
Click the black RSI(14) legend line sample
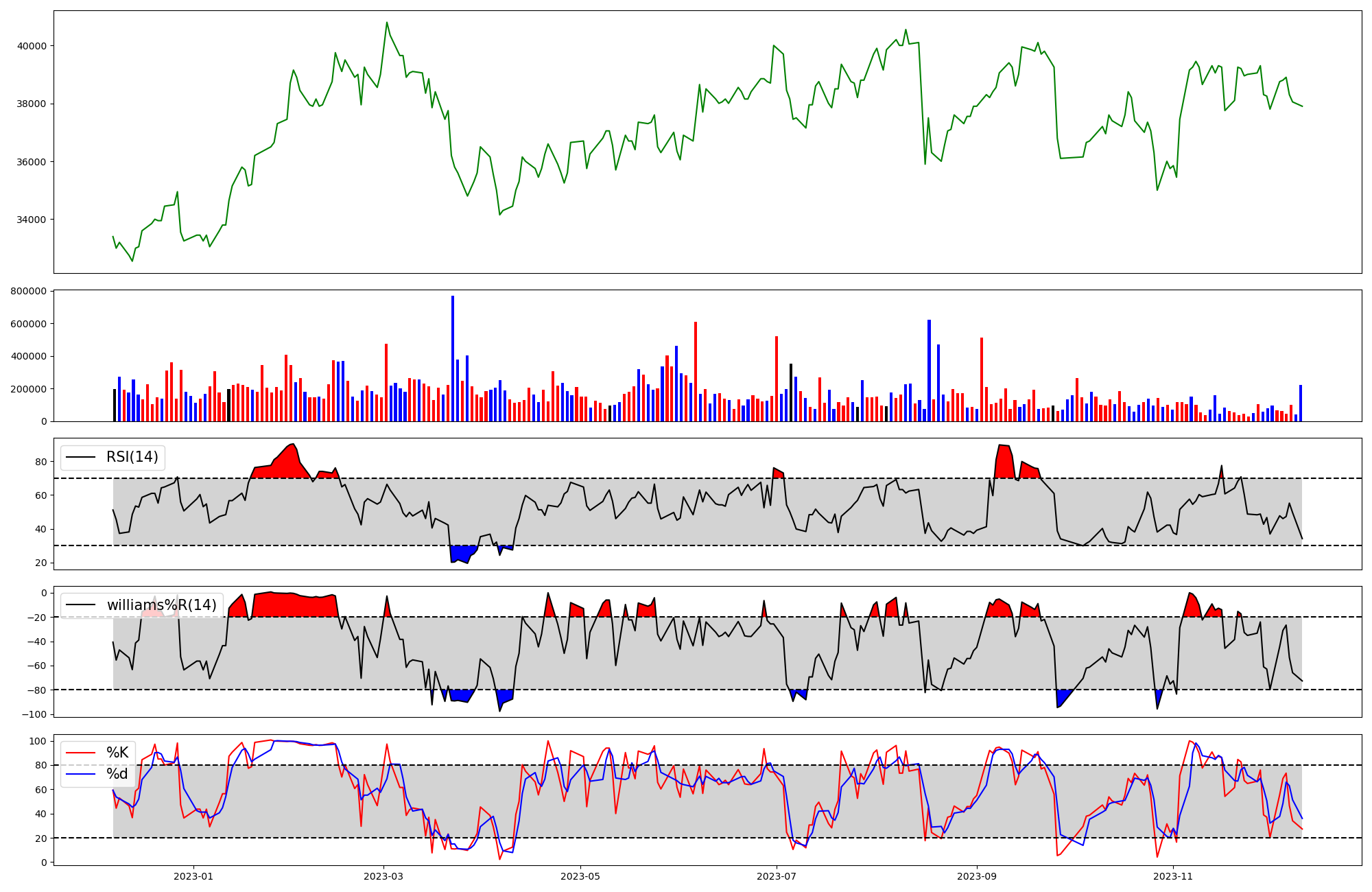point(80,457)
